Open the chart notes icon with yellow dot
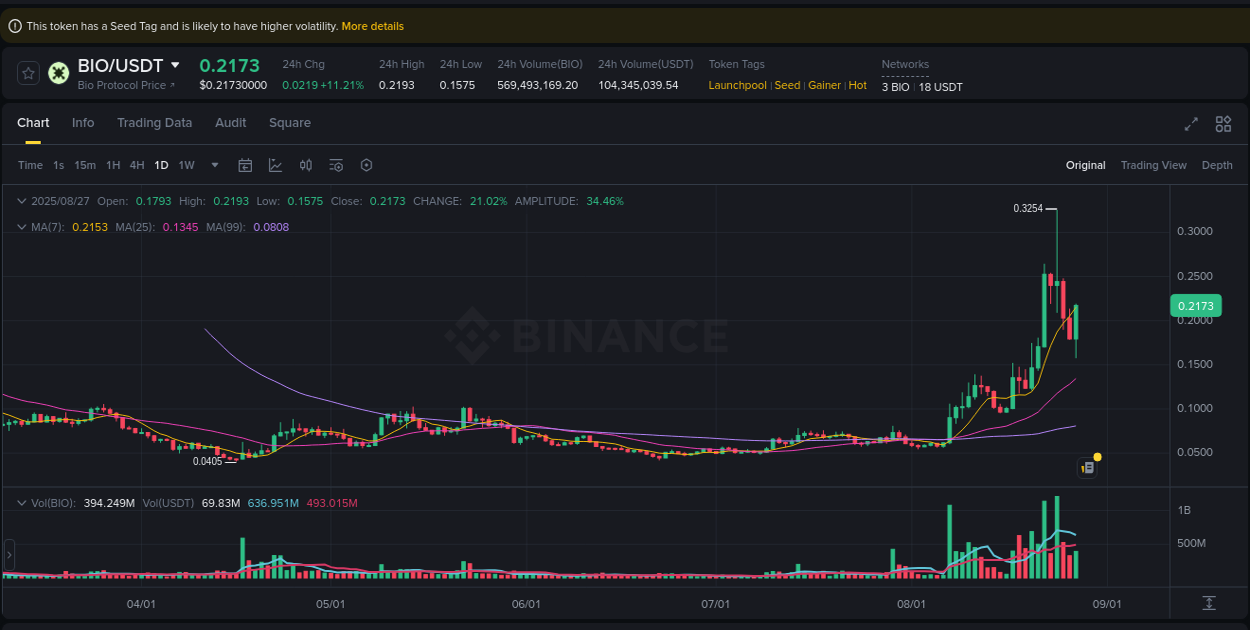The height and width of the screenshot is (630, 1250). (x=1088, y=467)
